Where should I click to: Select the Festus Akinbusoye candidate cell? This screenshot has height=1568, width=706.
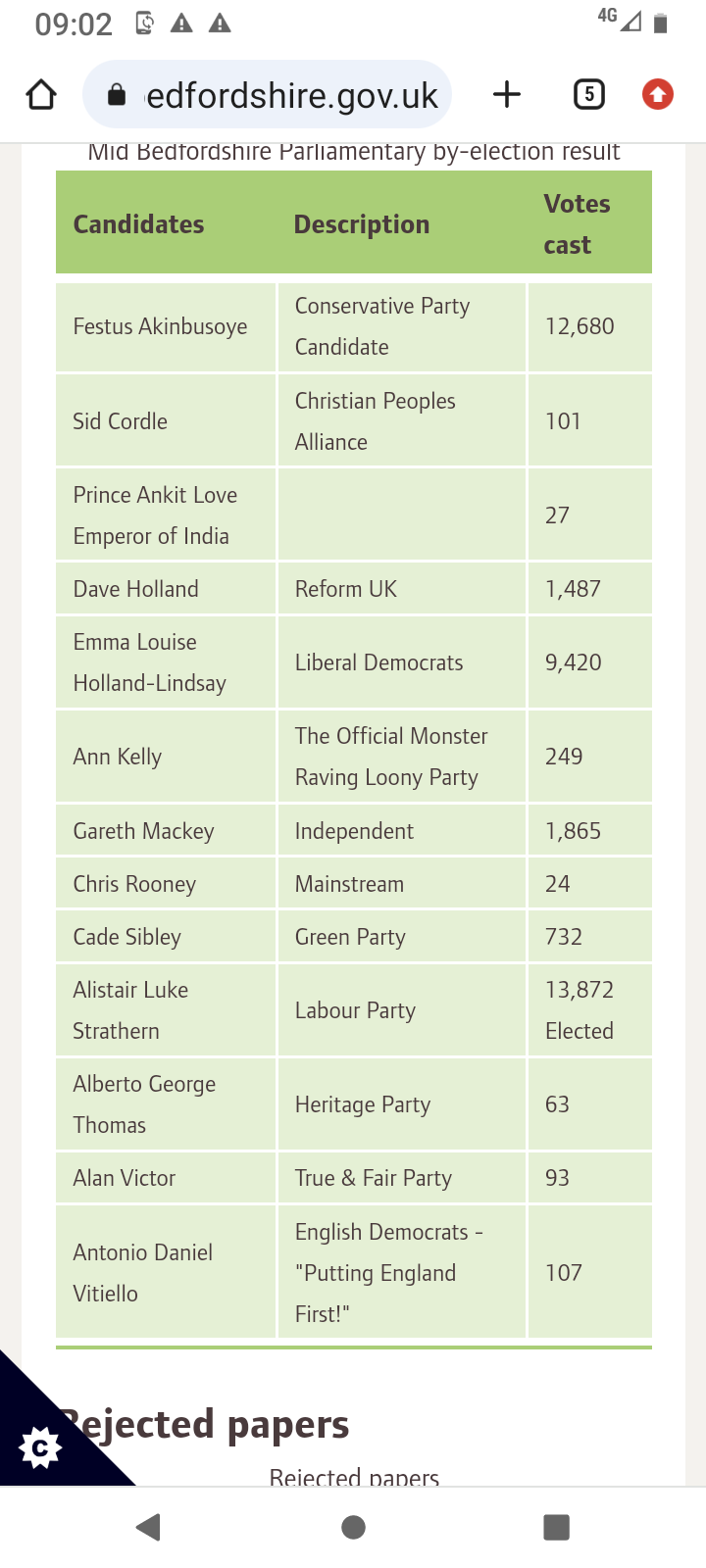pyautogui.click(x=161, y=326)
